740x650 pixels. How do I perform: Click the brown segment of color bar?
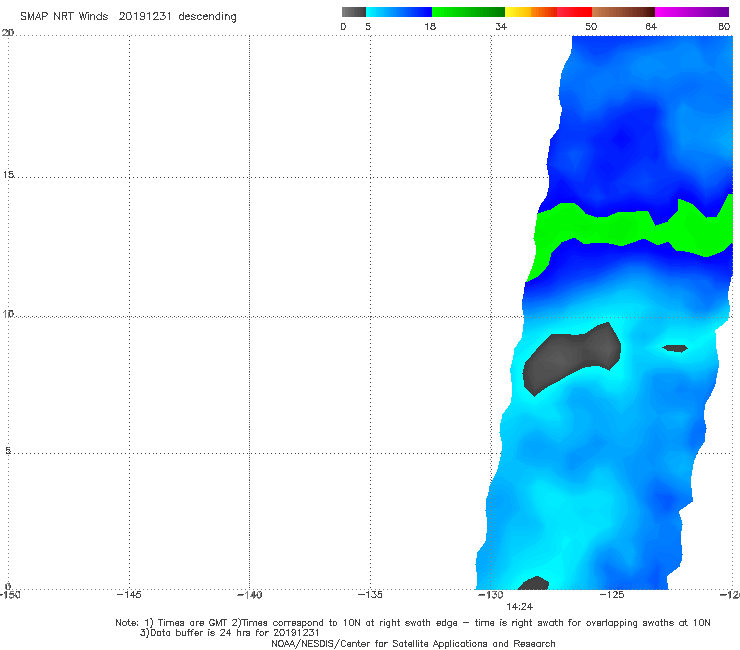623,12
